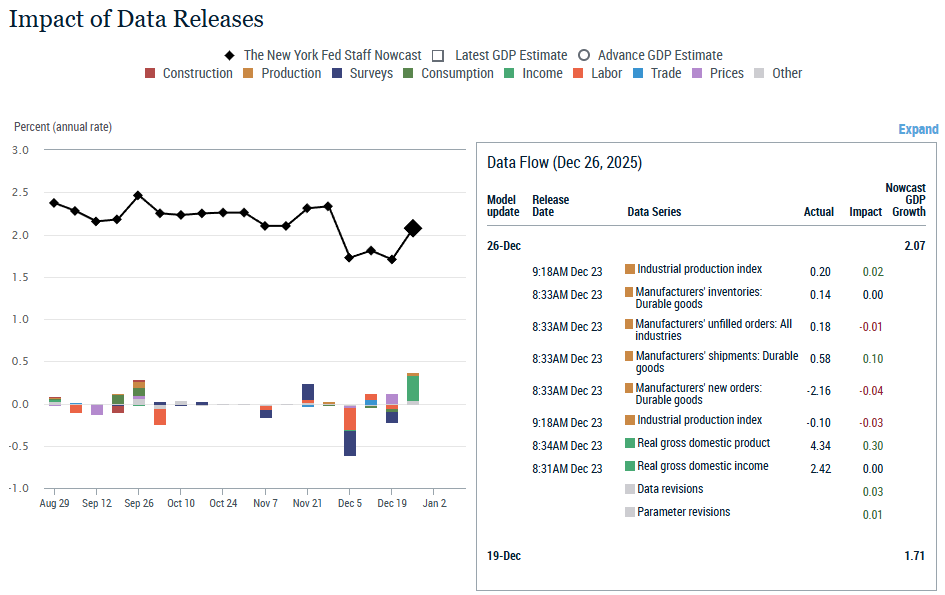Click the Dec 5 negative stacked bar
Screen dimensions: 945x595
350,431
